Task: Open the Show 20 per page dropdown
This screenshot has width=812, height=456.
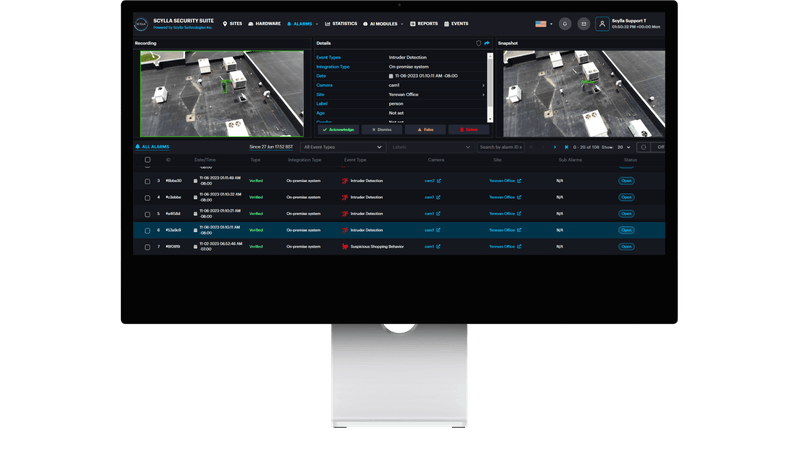Action: coord(624,147)
